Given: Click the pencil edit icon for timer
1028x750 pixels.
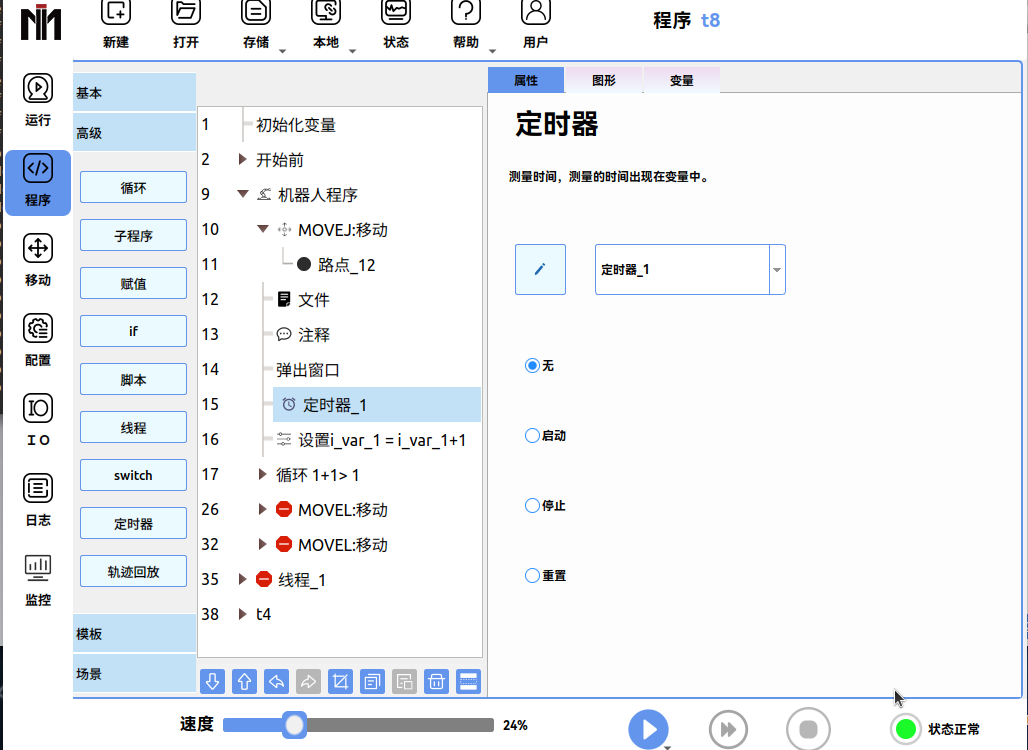Looking at the screenshot, I should click(540, 269).
